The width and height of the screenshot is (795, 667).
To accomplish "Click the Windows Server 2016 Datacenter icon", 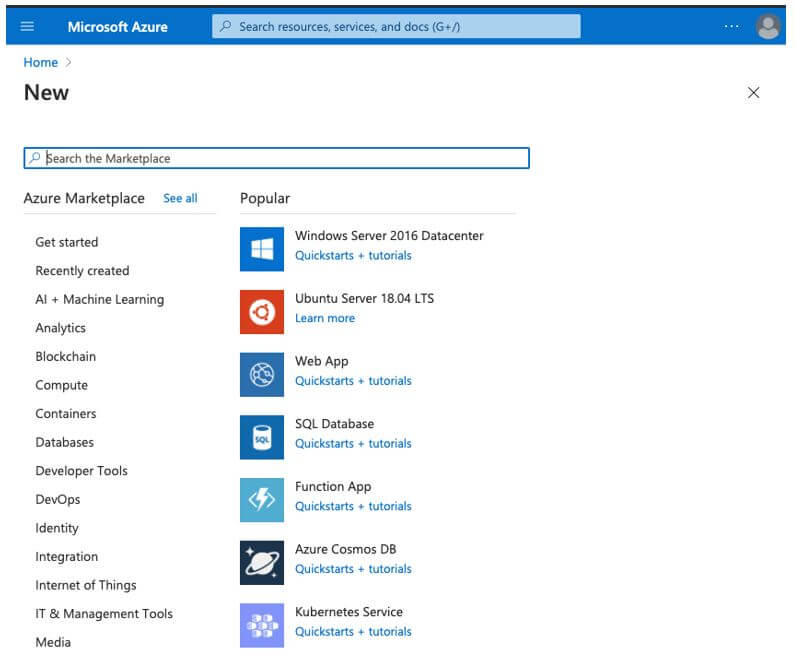I will click(262, 249).
